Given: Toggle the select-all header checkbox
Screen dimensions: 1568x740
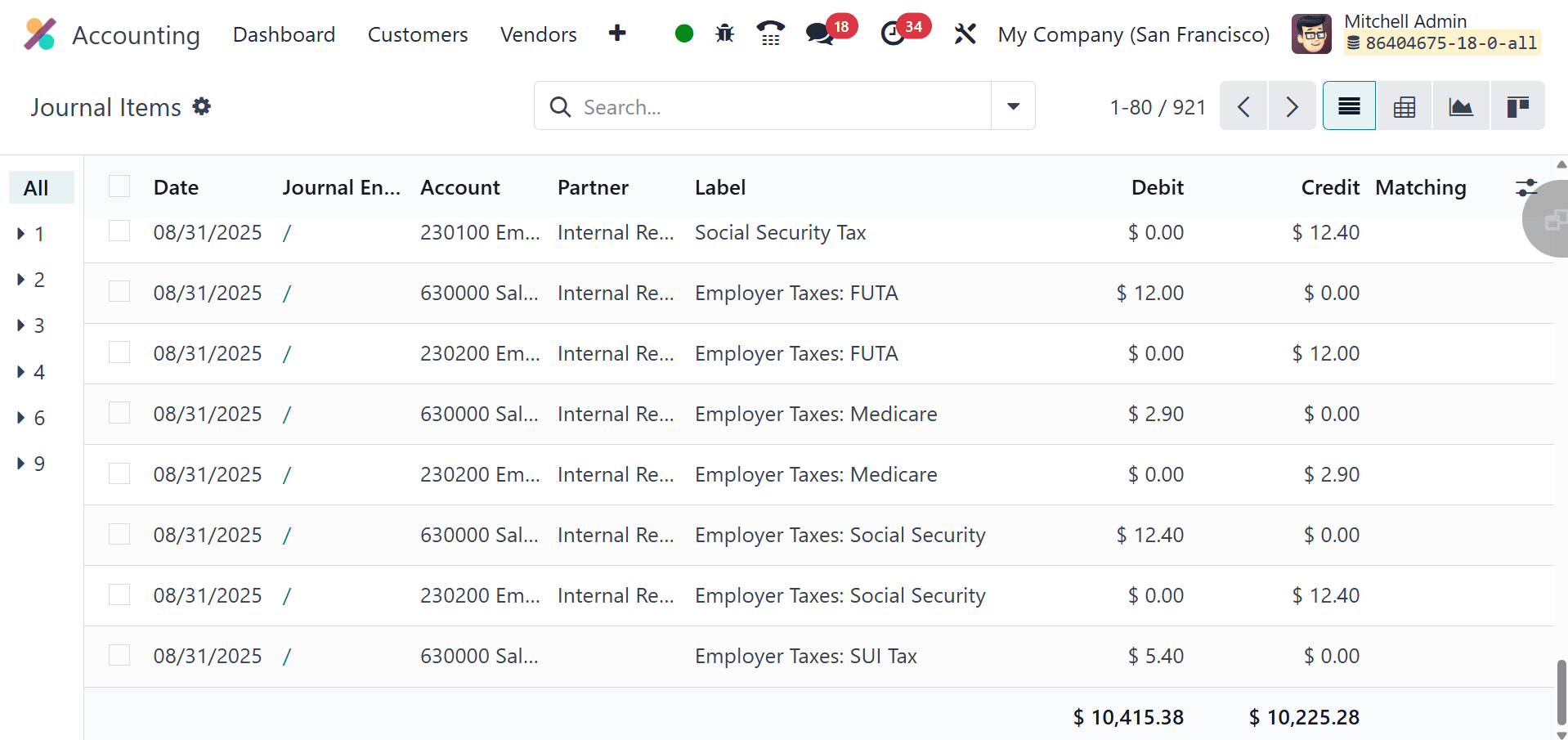Looking at the screenshot, I should coord(119,186).
